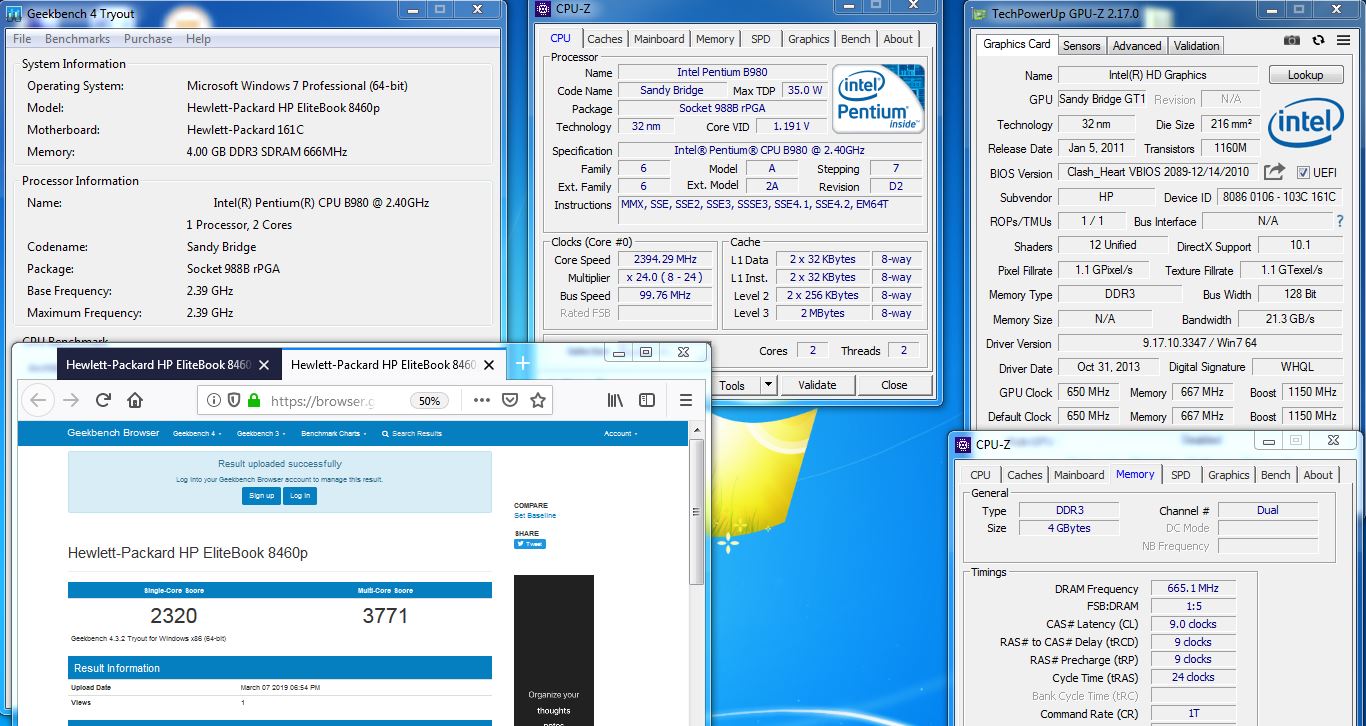Click the Geekbench 4 Tryout title bar icon

pyautogui.click(x=14, y=14)
